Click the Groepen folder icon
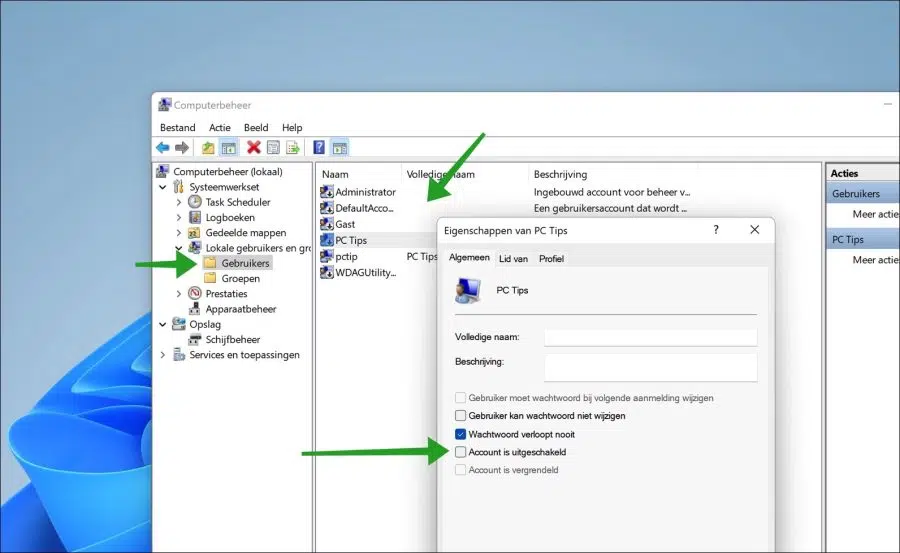This screenshot has height=553, width=900. point(211,278)
